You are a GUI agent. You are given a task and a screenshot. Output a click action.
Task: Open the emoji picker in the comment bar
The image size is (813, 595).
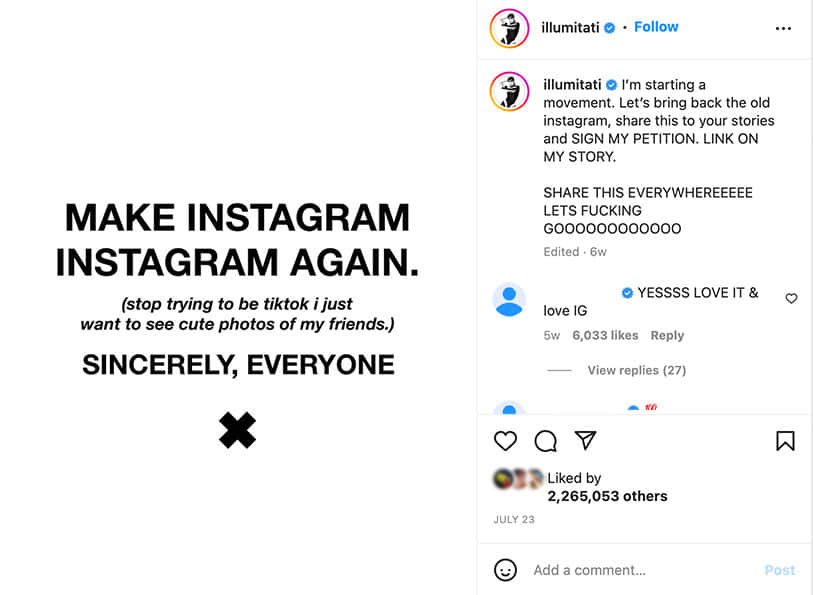[506, 569]
